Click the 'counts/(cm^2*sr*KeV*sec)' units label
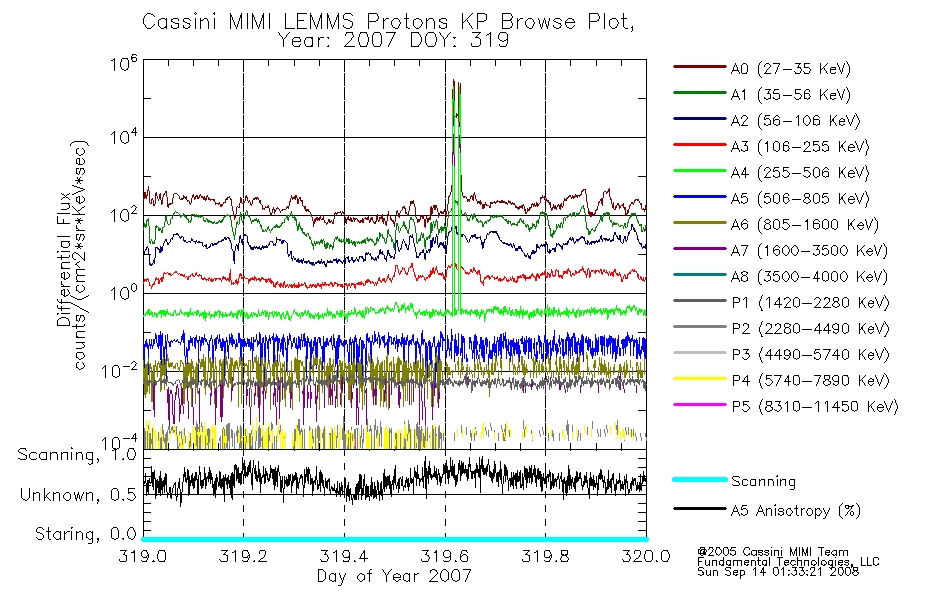Image resolution: width=950 pixels, height=600 pixels. coord(81,255)
